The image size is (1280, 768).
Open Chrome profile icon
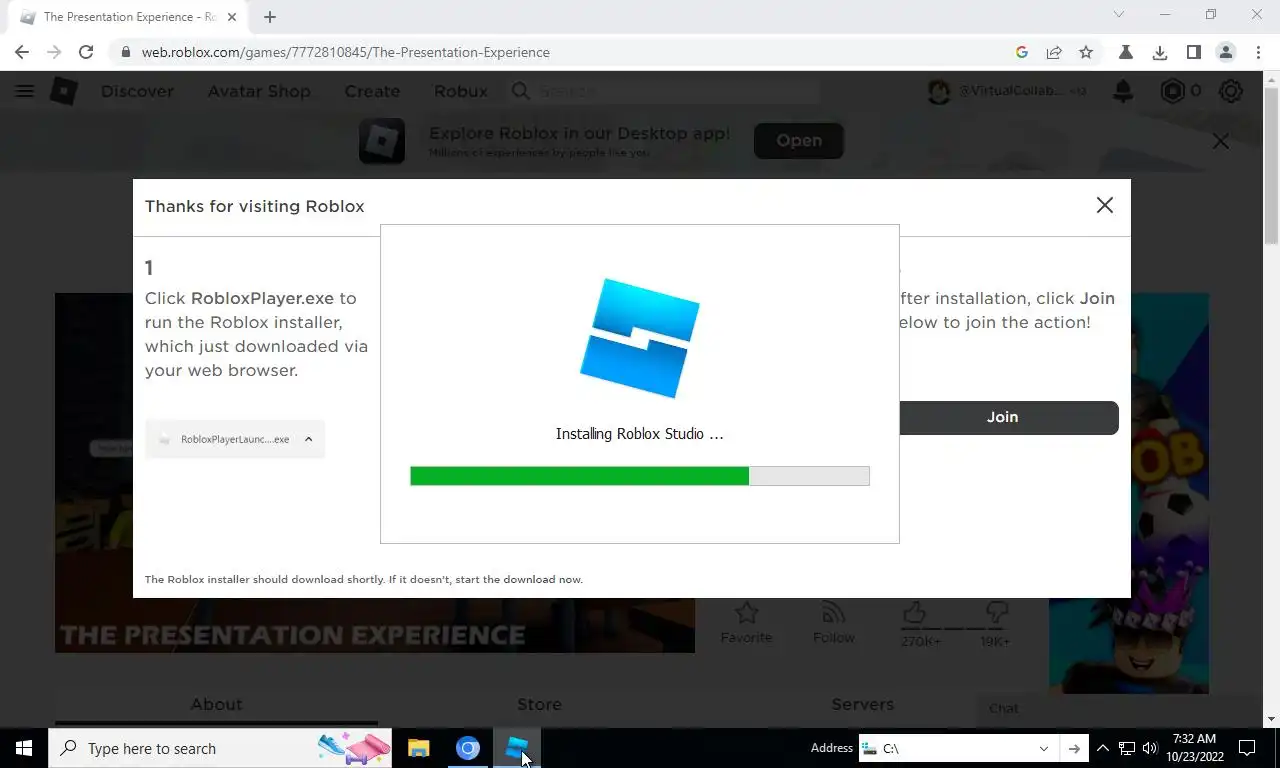(x=1226, y=52)
